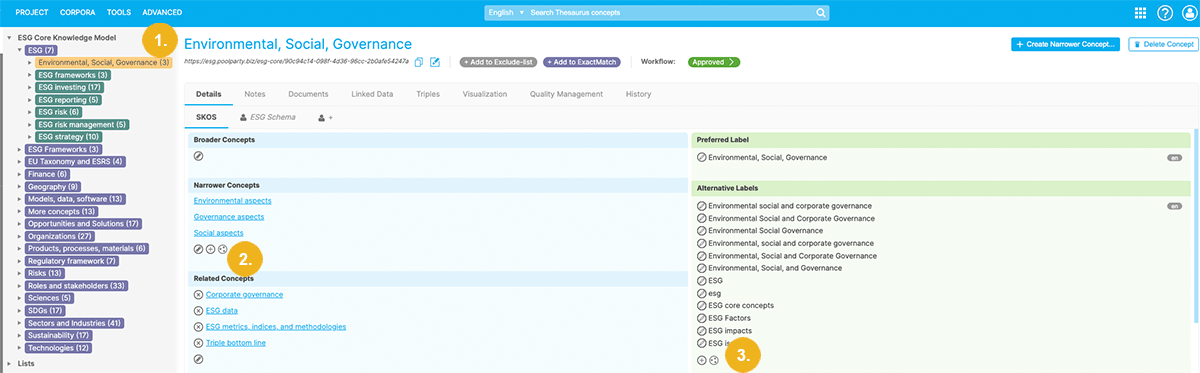
Task: Switch to the Triples tab
Action: pos(427,94)
